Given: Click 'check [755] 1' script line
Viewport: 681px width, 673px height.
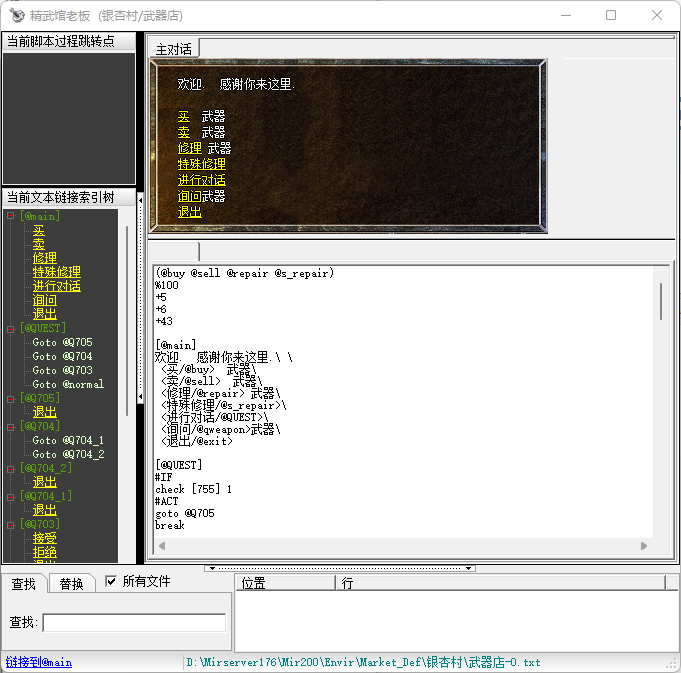Looking at the screenshot, I should pyautogui.click(x=194, y=489).
